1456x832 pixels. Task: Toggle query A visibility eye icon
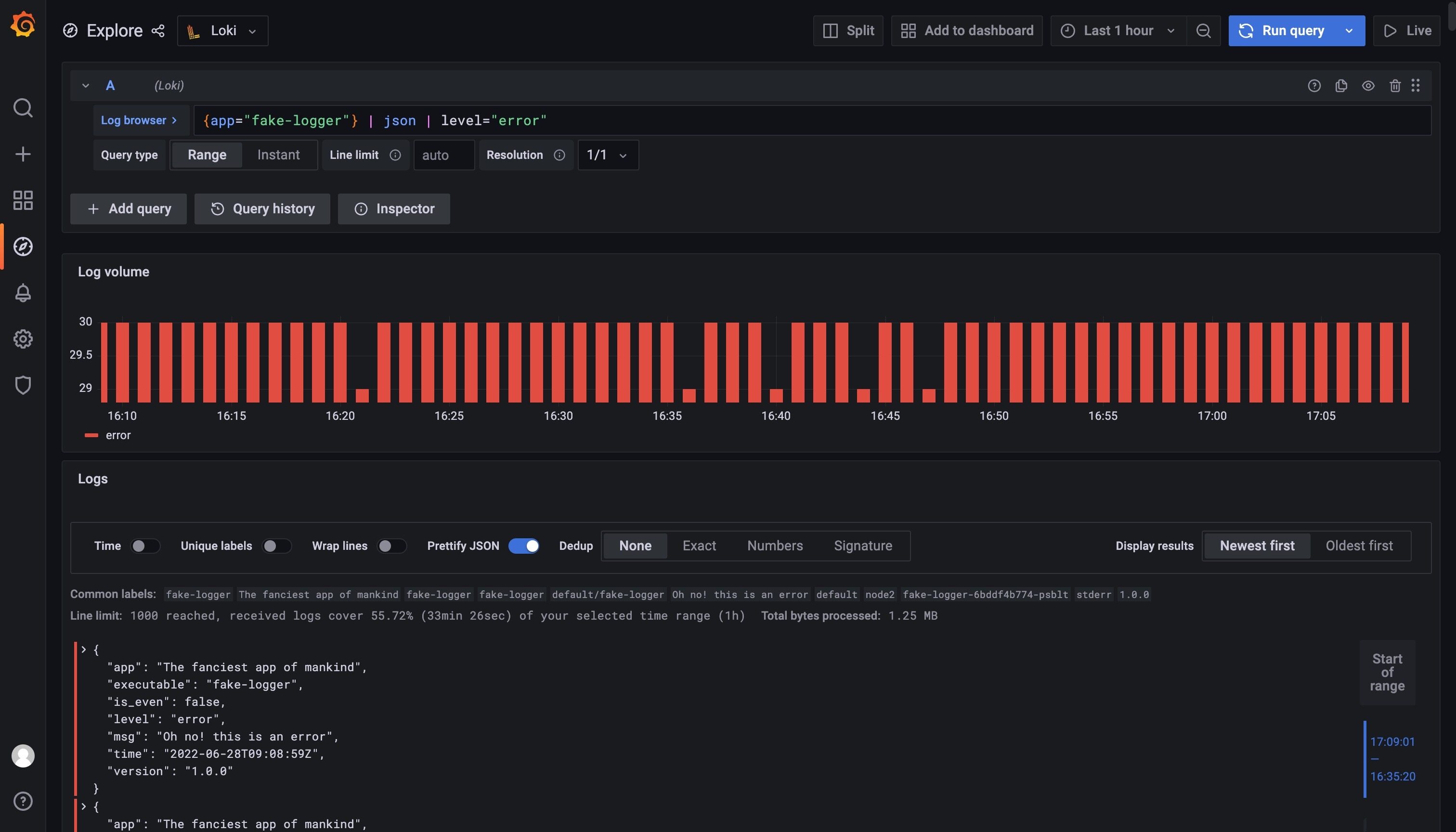point(1368,86)
